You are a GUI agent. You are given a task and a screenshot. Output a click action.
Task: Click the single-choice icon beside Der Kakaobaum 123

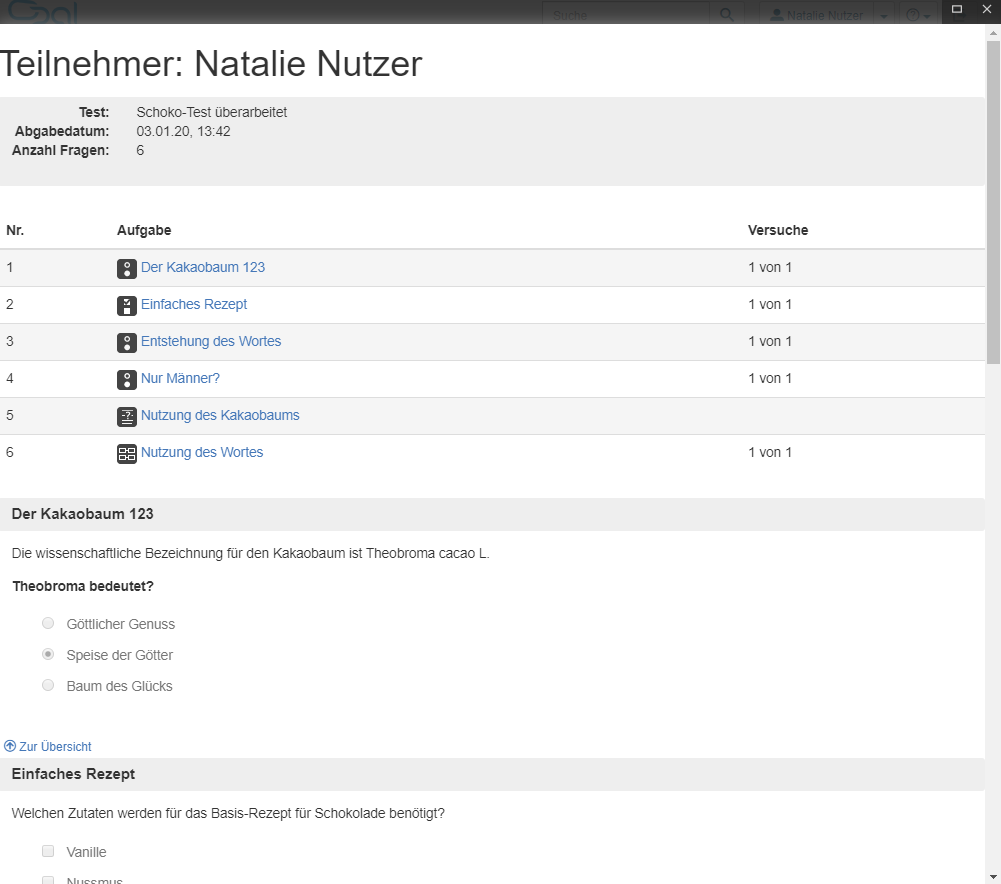coord(126,268)
